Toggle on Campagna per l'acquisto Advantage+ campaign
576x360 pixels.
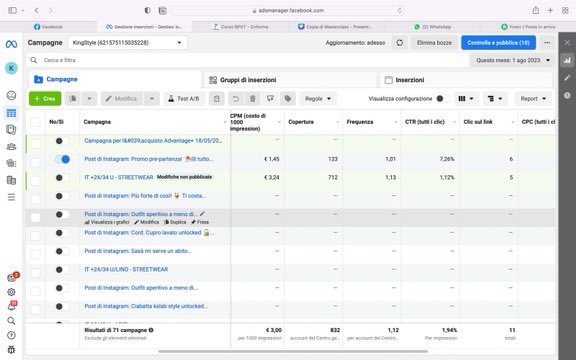tap(62, 141)
